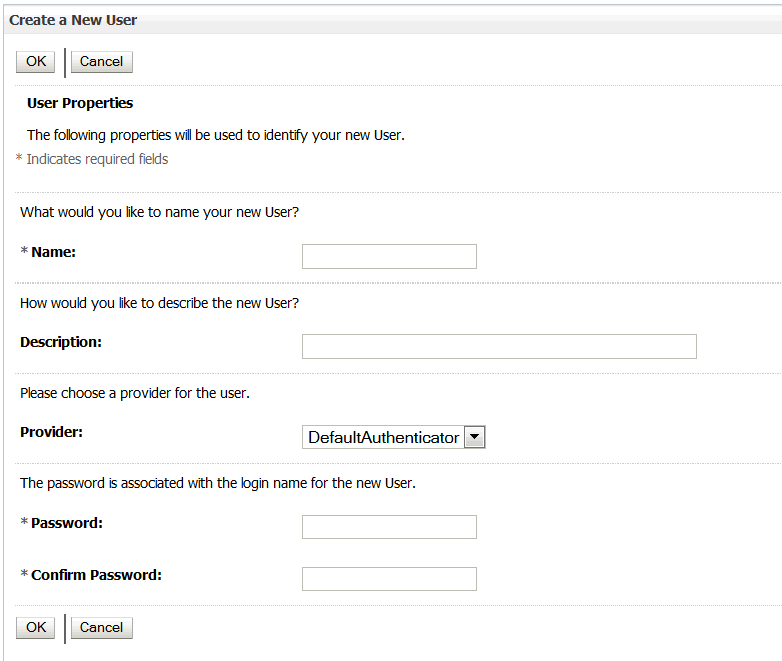Select the Provider: label
This screenshot has width=782, height=661.
click(51, 432)
